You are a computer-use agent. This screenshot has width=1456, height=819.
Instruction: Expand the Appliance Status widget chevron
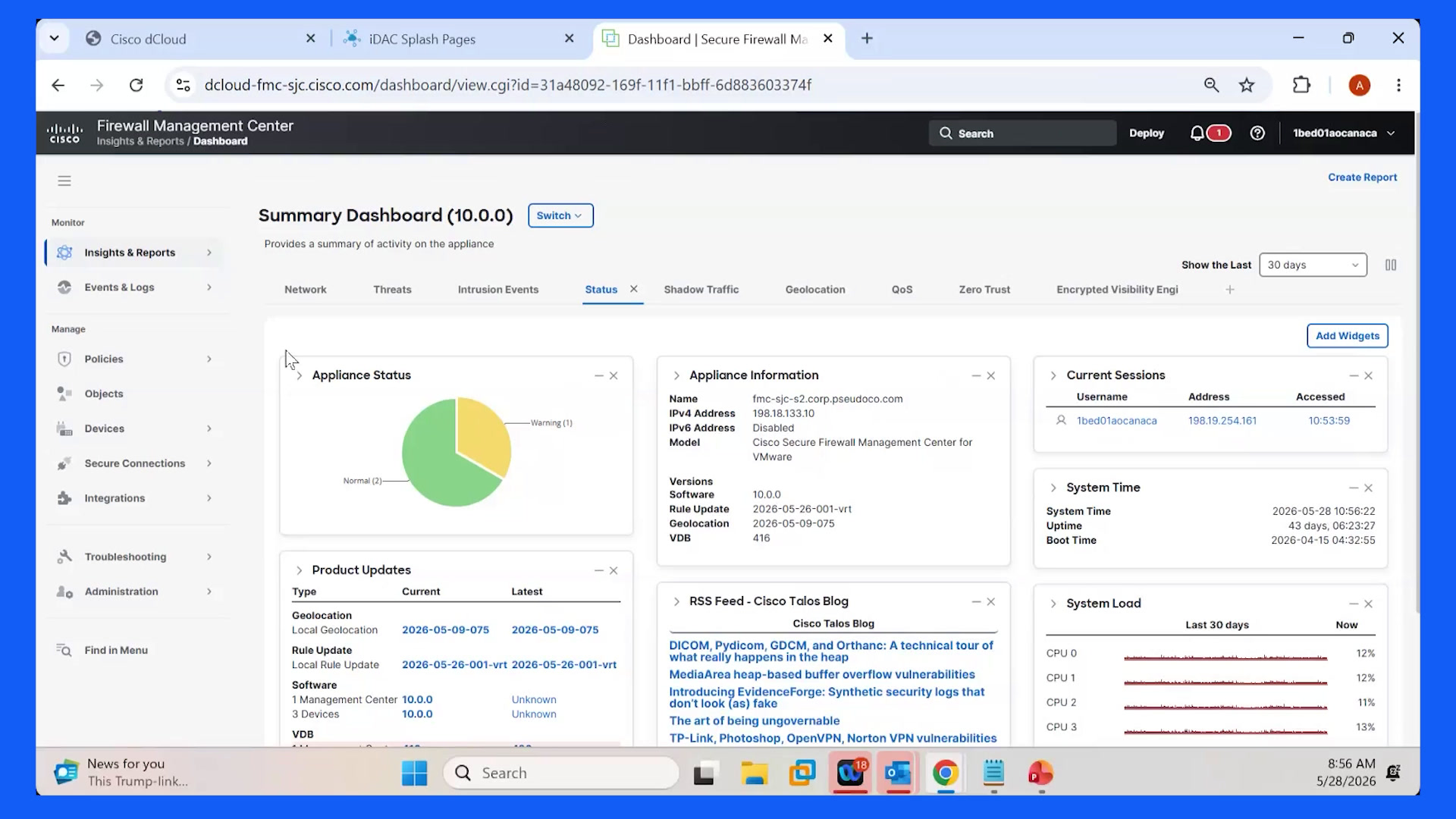pos(299,375)
